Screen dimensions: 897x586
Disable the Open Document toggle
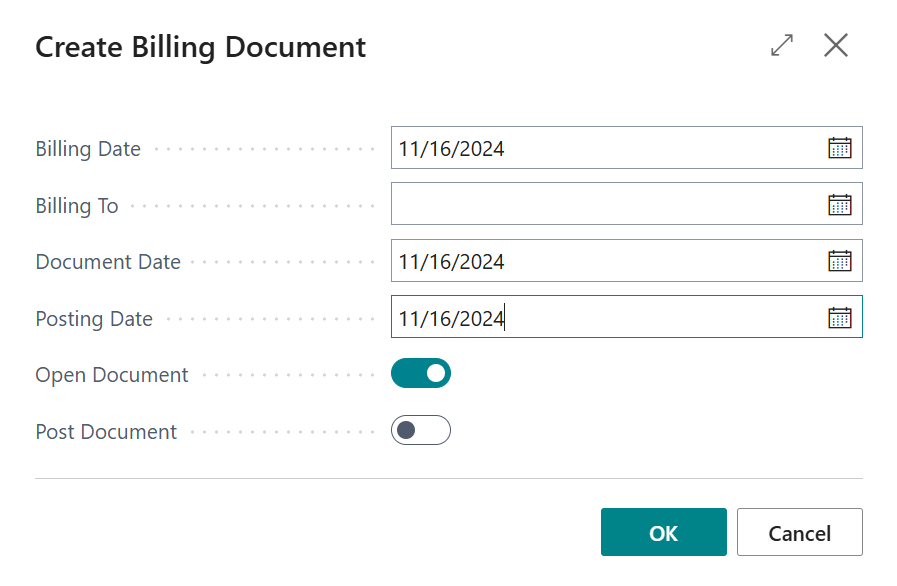pyautogui.click(x=421, y=374)
